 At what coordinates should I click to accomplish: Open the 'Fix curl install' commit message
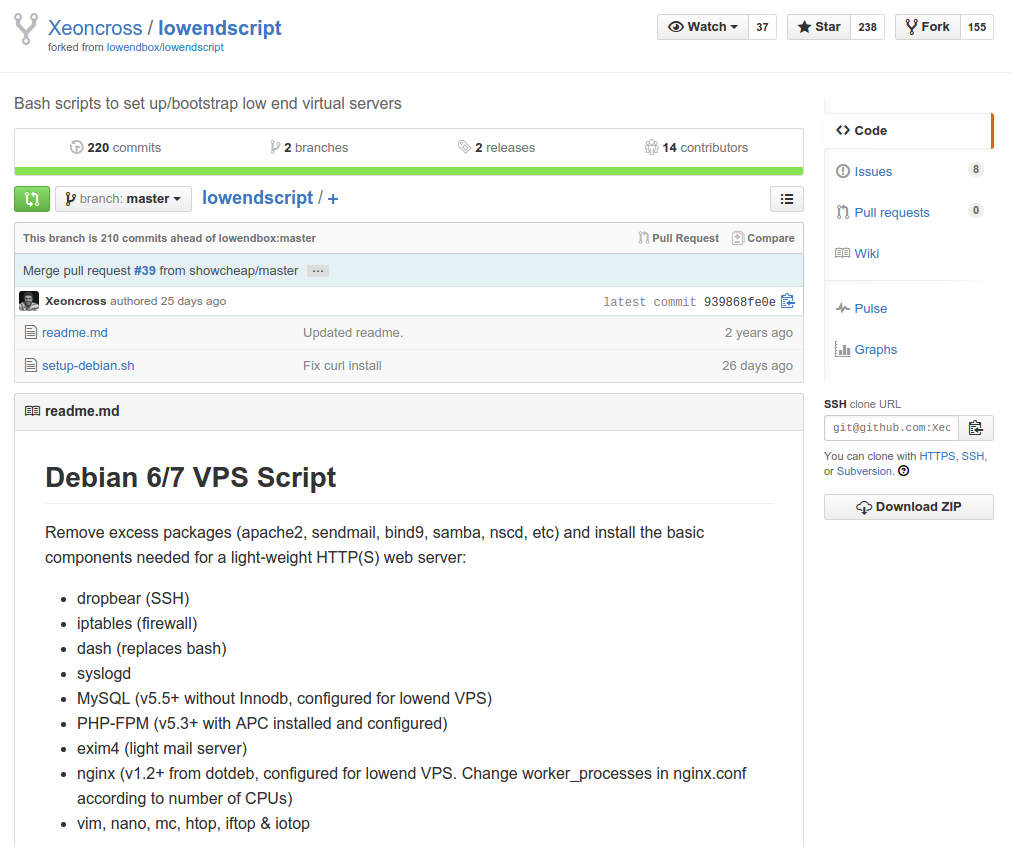(x=342, y=365)
